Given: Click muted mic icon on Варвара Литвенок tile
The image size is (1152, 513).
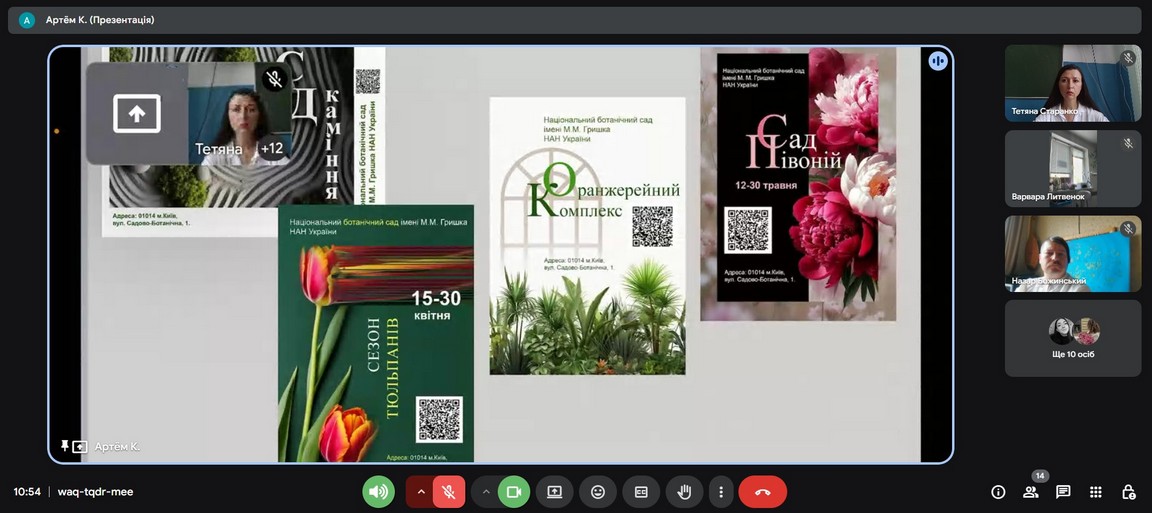Looking at the screenshot, I should click(x=1128, y=143).
